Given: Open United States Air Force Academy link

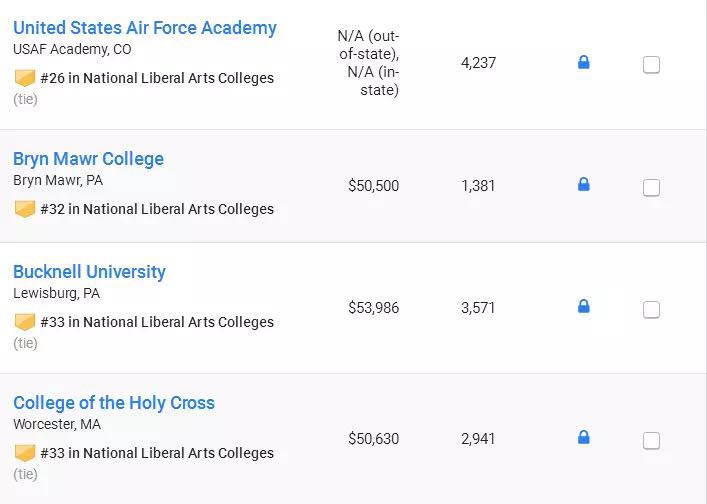Looking at the screenshot, I should 145,28.
